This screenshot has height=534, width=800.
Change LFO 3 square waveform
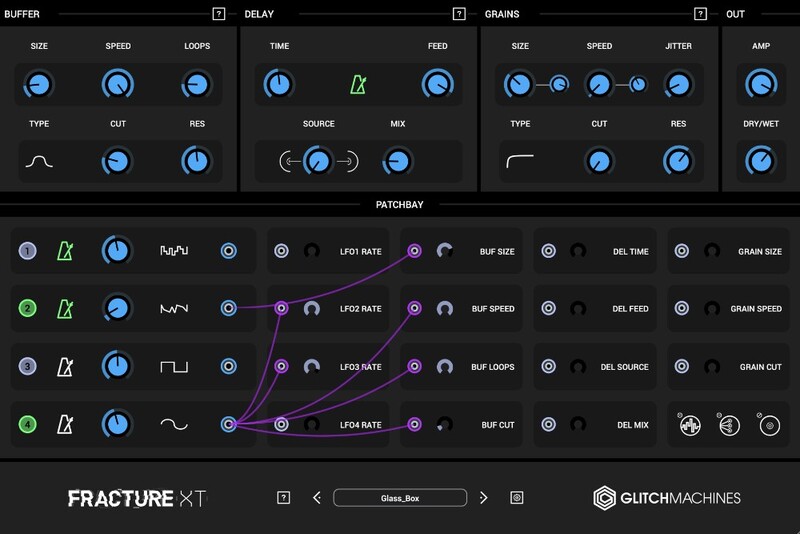pos(174,366)
